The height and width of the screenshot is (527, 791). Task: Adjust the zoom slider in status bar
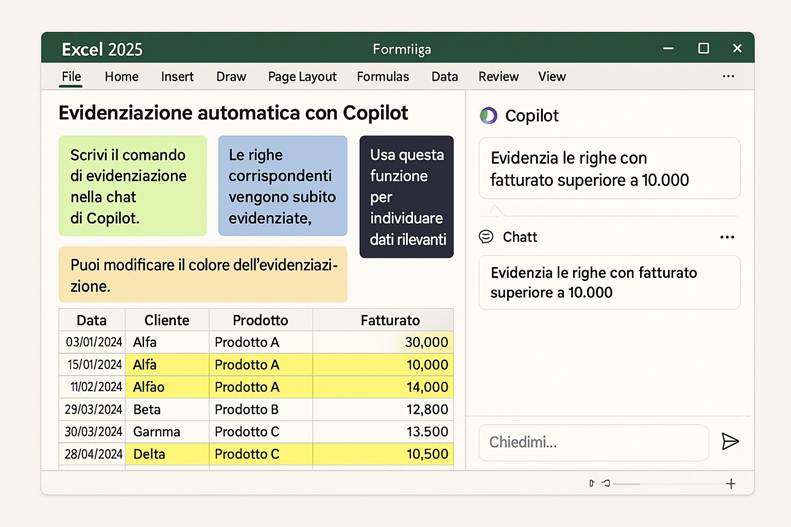click(668, 484)
